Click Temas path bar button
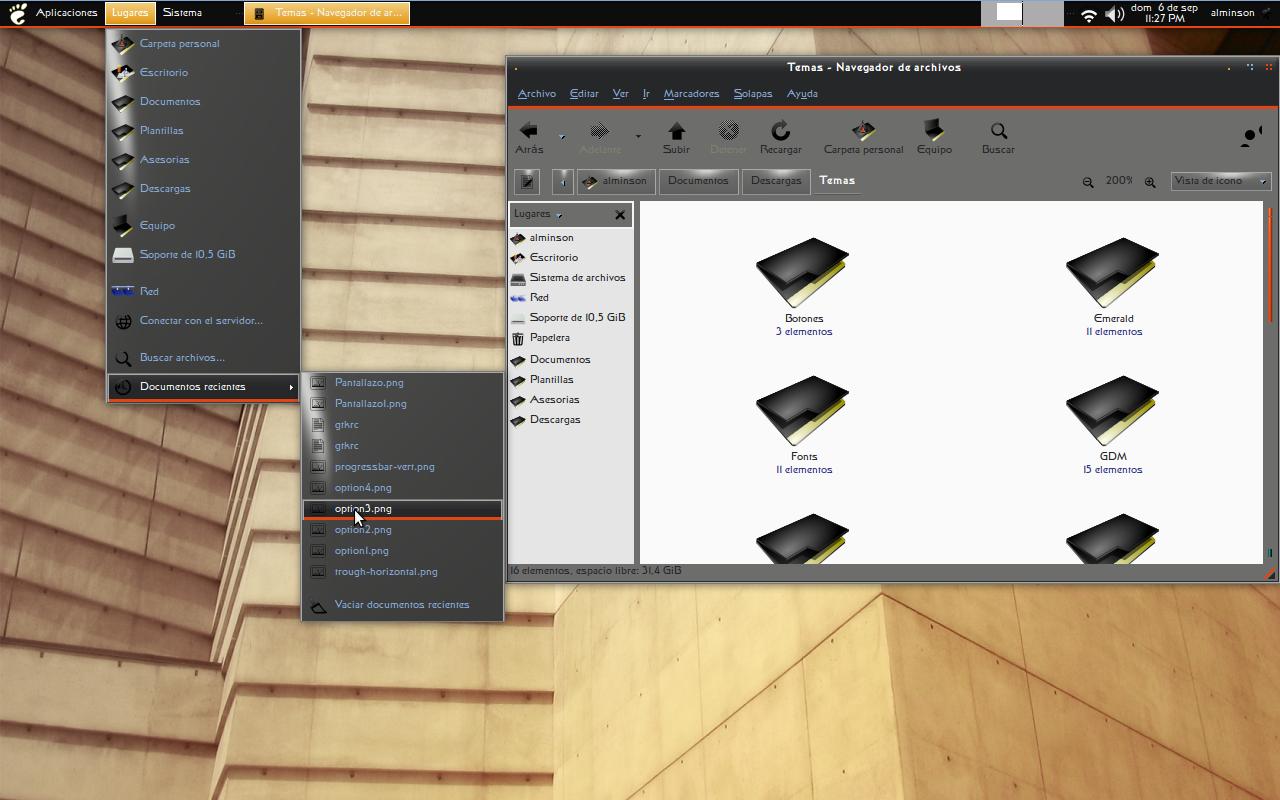 point(837,181)
